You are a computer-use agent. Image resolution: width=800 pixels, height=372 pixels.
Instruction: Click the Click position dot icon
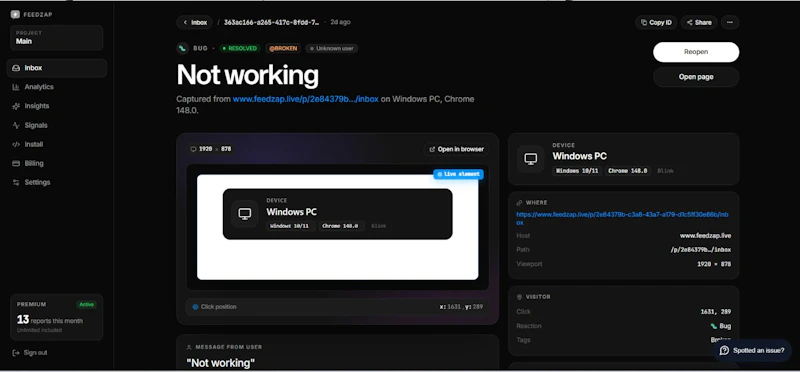(195, 307)
